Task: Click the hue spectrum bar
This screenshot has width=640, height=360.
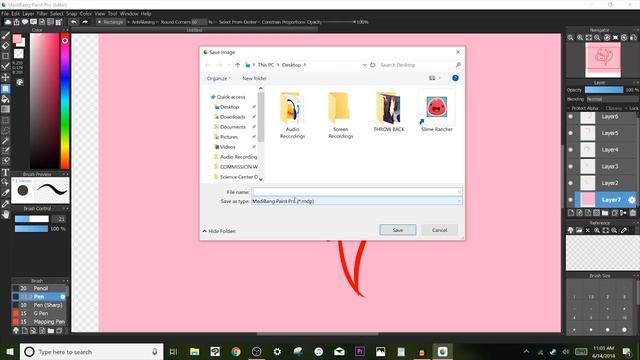Action: pyautogui.click(x=65, y=101)
